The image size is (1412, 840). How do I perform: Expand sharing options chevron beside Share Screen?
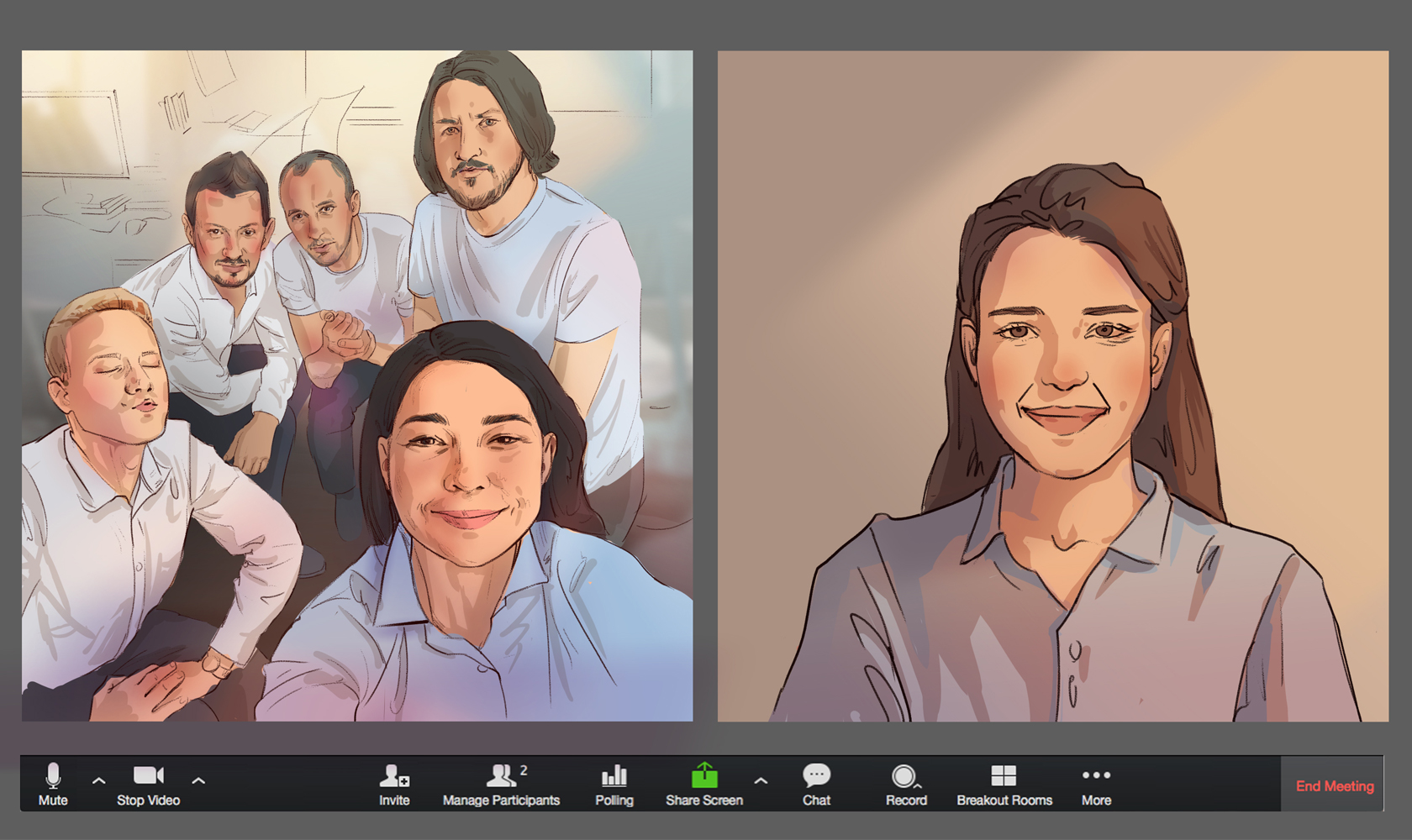coord(761,780)
